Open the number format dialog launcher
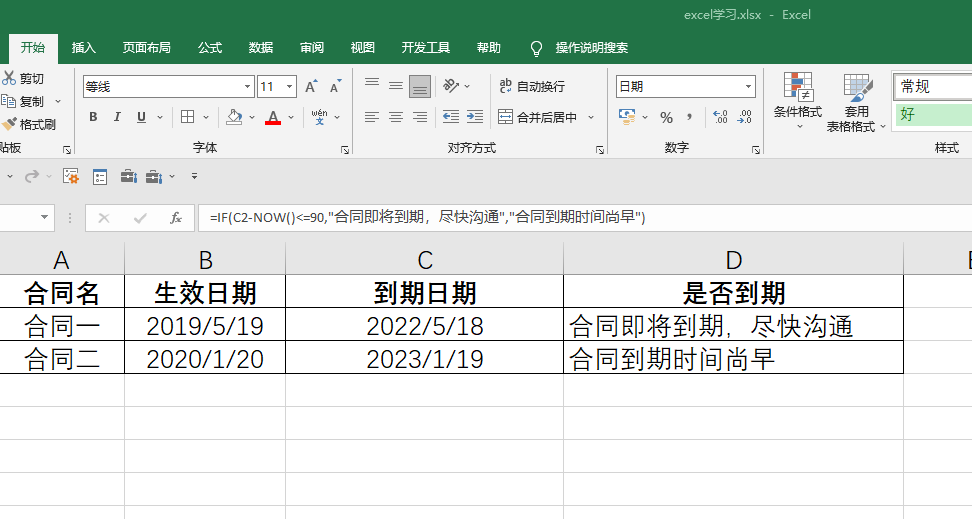This screenshot has height=519, width=972. pyautogui.click(x=756, y=149)
